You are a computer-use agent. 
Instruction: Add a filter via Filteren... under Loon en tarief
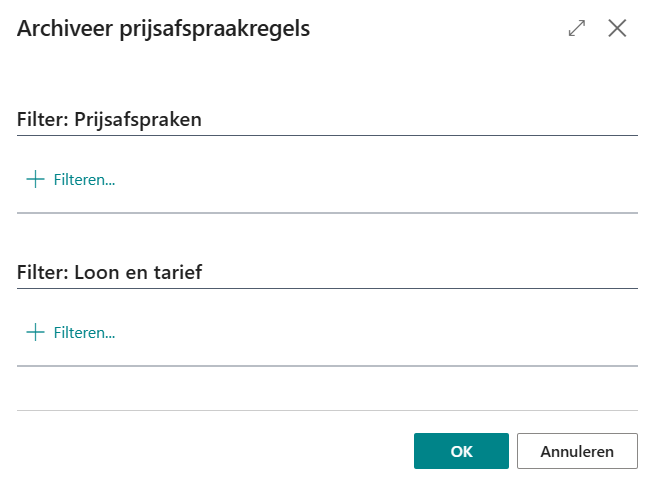tap(84, 332)
